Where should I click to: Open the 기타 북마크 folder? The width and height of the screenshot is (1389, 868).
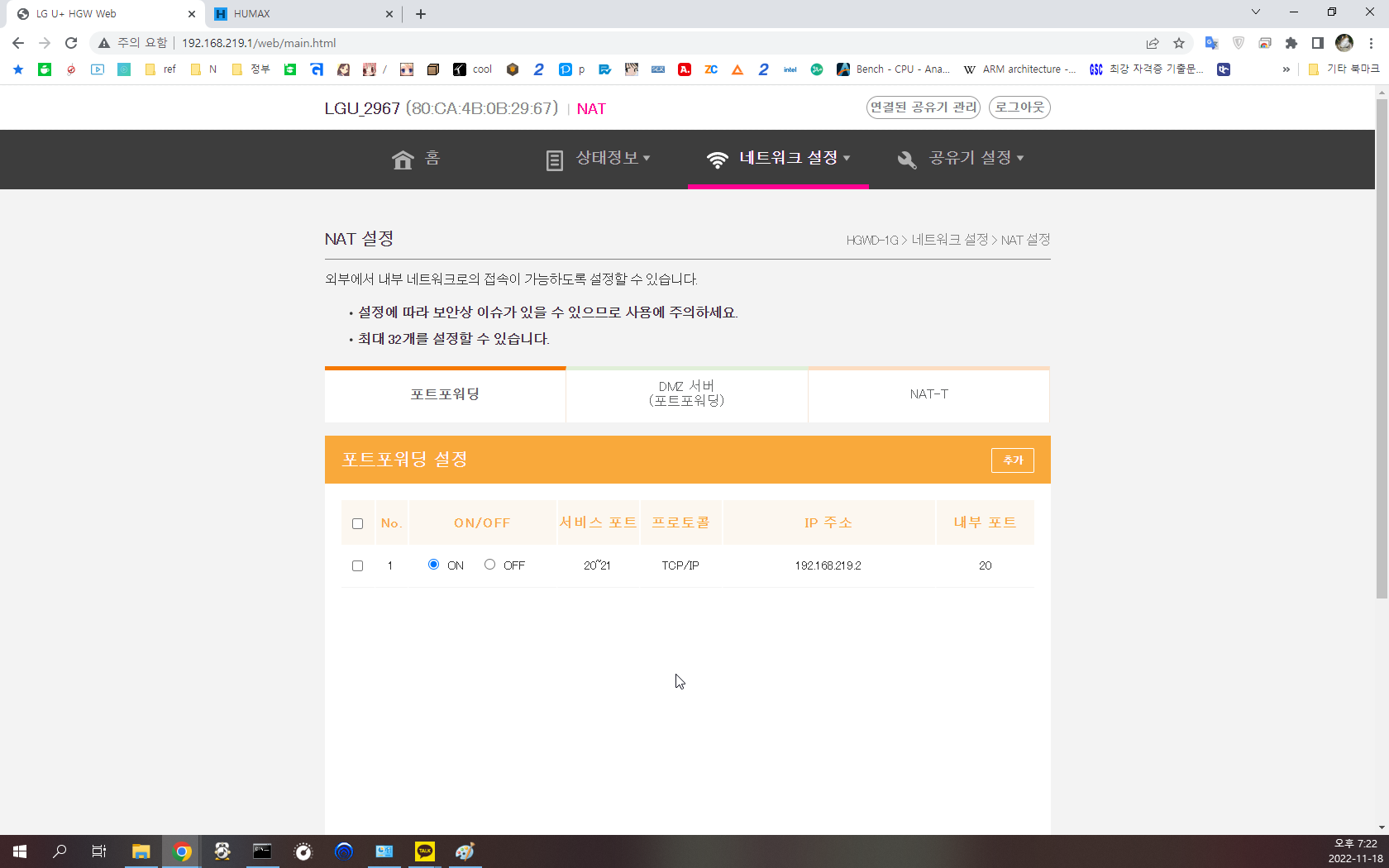click(1344, 69)
